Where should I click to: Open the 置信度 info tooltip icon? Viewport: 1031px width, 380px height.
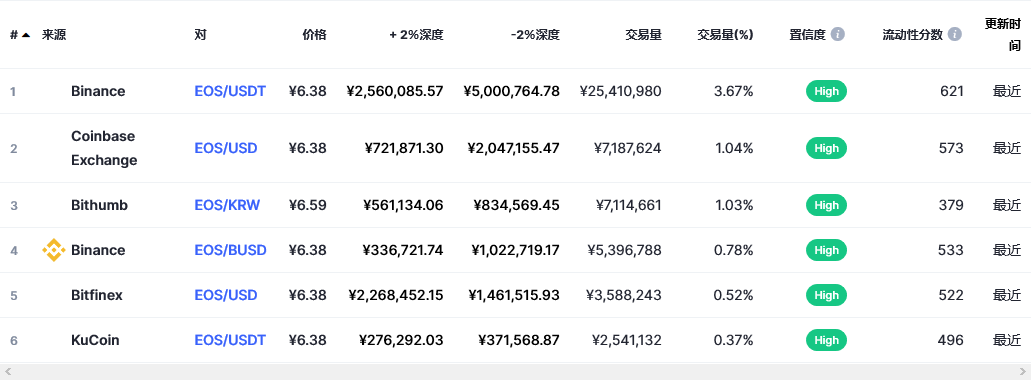pos(838,35)
